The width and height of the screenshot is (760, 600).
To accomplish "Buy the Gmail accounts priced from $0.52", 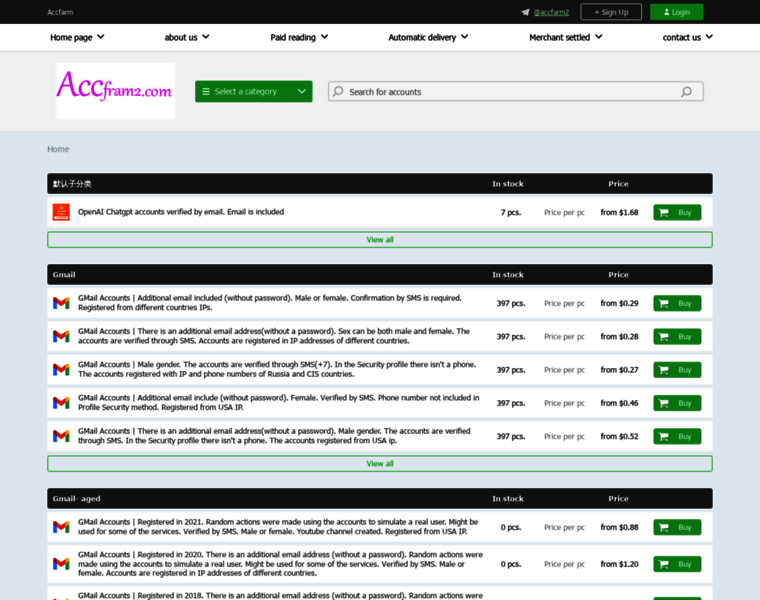I will 677,436.
